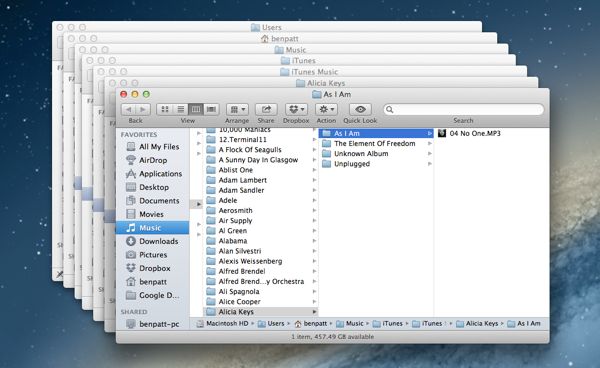Open the Arrange dropdown
The width and height of the screenshot is (600, 368).
point(237,109)
